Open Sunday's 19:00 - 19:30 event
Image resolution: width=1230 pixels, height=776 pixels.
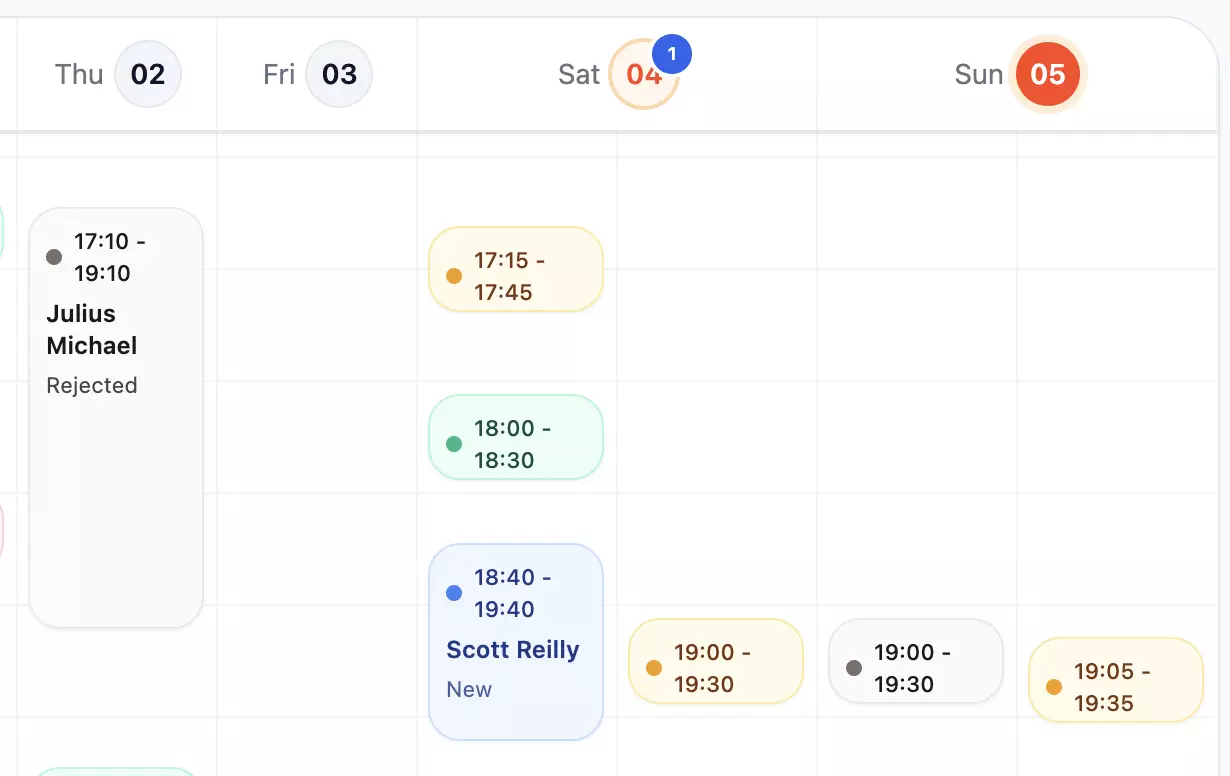[x=916, y=661]
